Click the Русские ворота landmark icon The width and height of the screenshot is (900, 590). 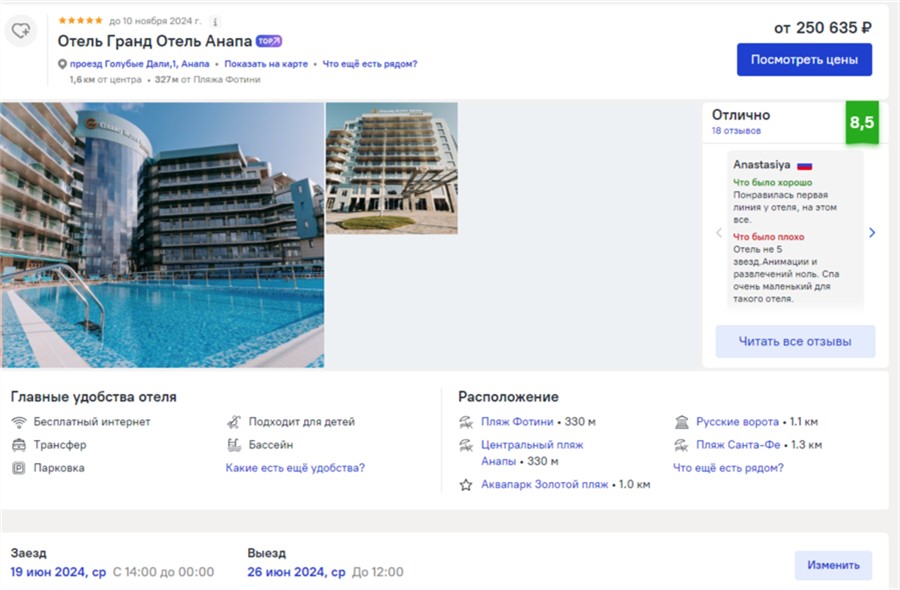coord(682,422)
